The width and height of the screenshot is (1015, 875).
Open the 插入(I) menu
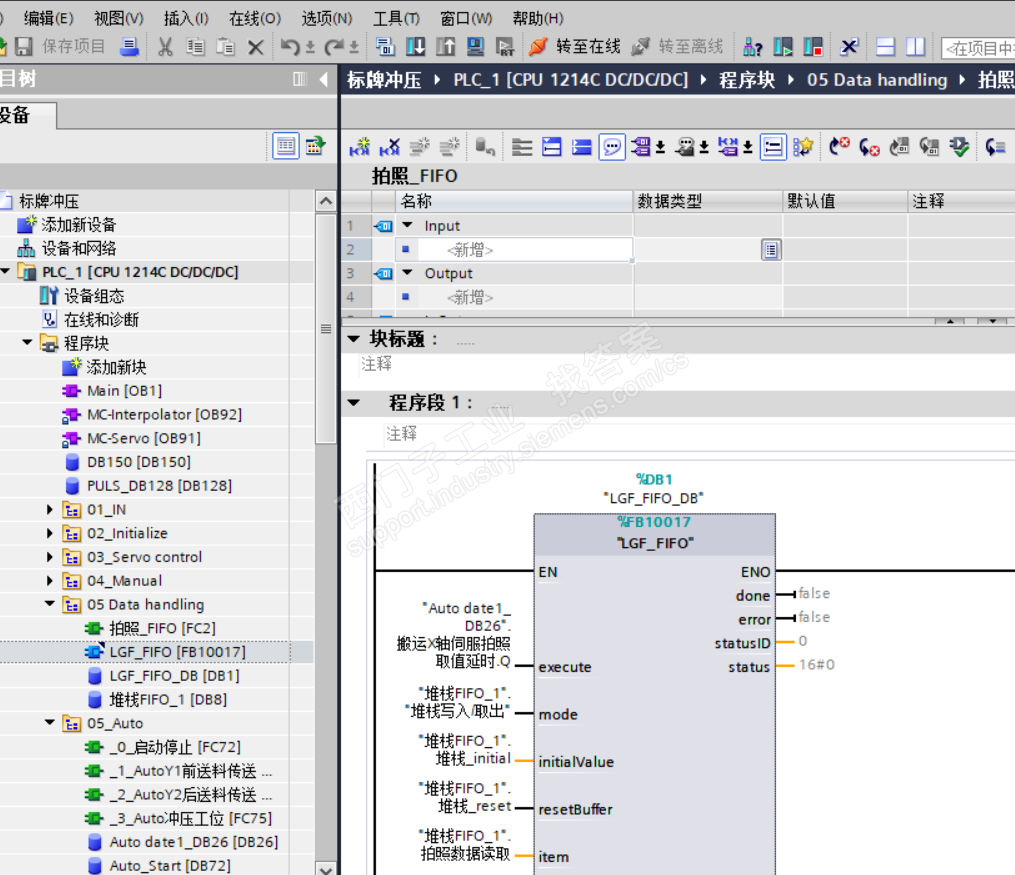[186, 18]
